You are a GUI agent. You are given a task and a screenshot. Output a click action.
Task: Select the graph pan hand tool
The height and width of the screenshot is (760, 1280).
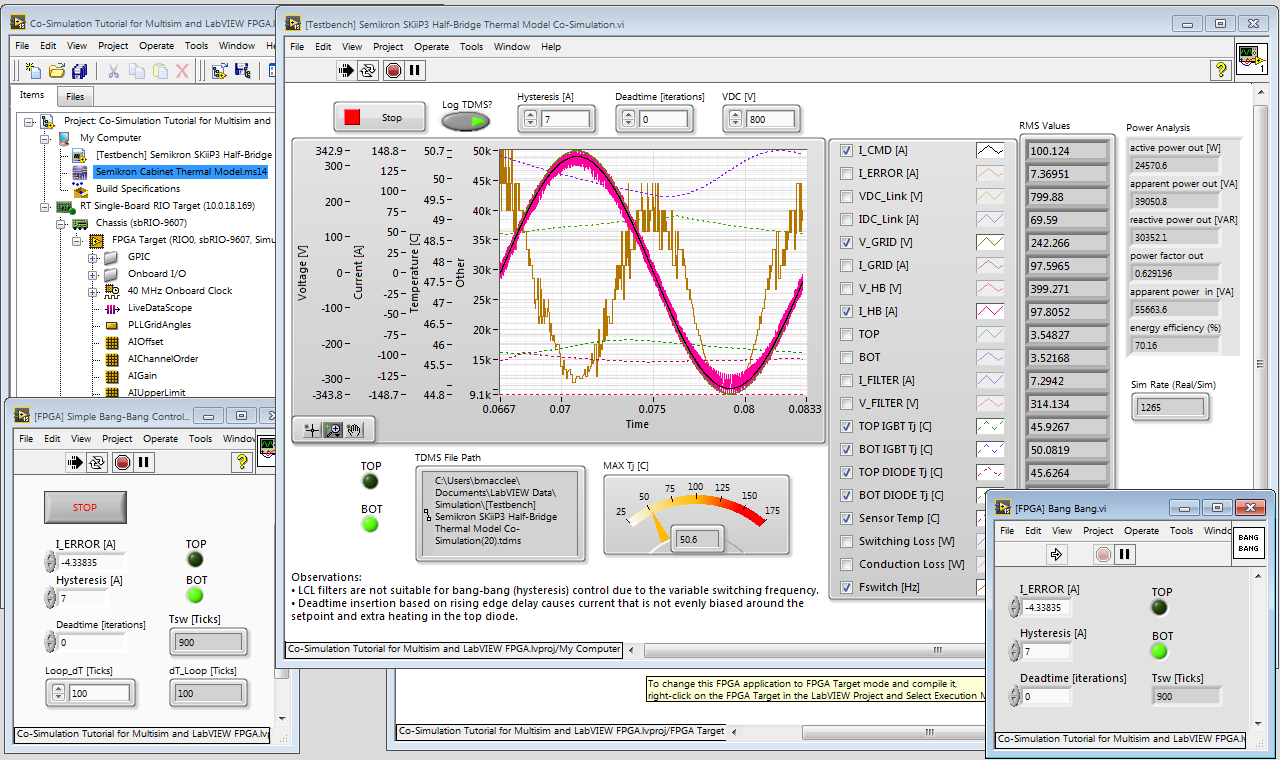pos(355,429)
